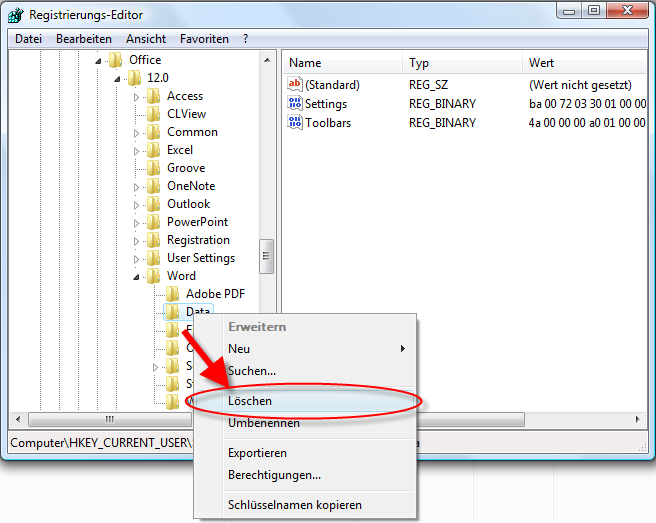Expand the Access tree node
656x523 pixels.
click(x=137, y=97)
